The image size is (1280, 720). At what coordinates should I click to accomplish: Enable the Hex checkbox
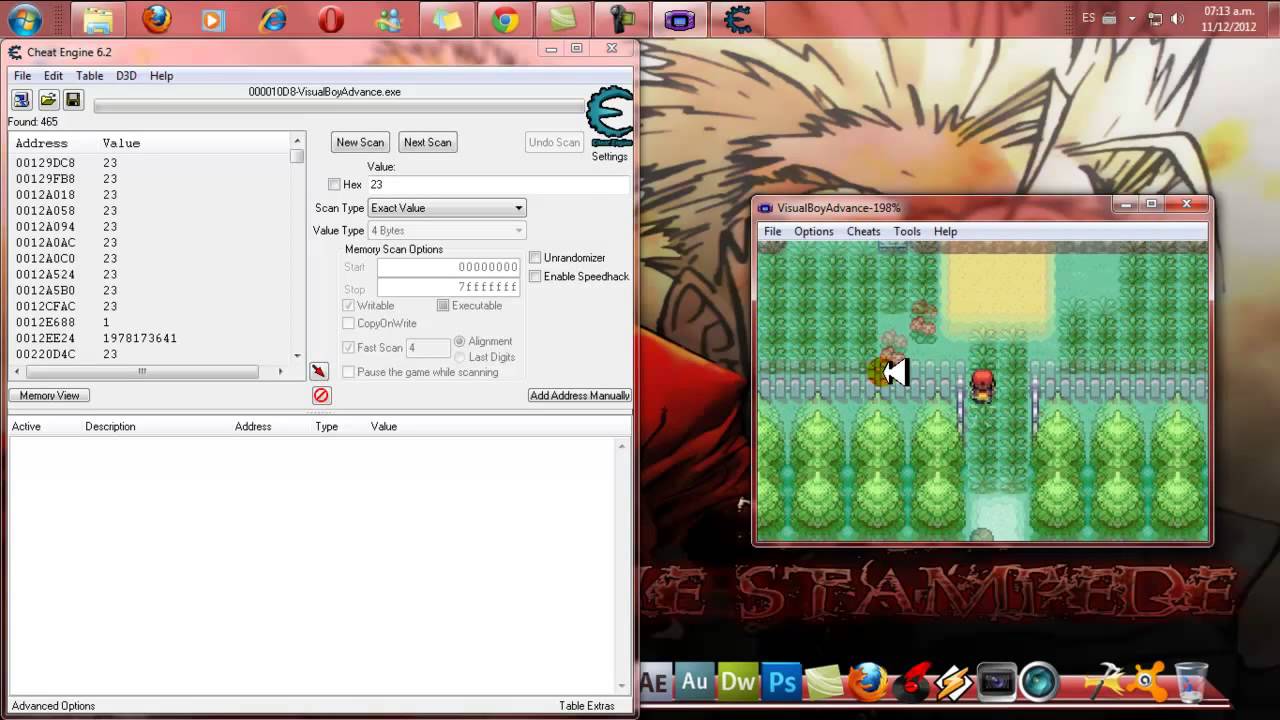[x=334, y=185]
